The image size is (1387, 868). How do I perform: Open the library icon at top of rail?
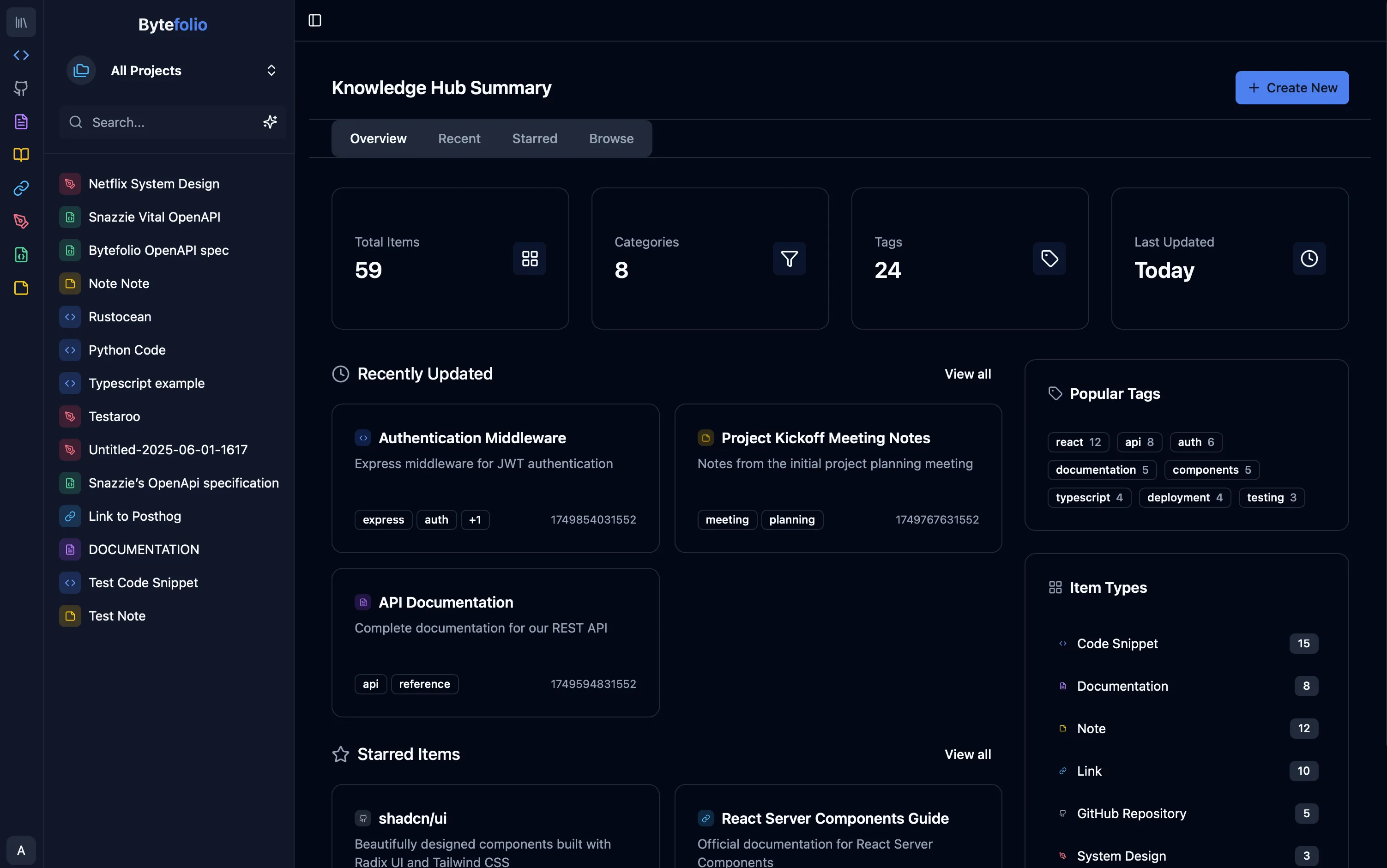(x=21, y=22)
